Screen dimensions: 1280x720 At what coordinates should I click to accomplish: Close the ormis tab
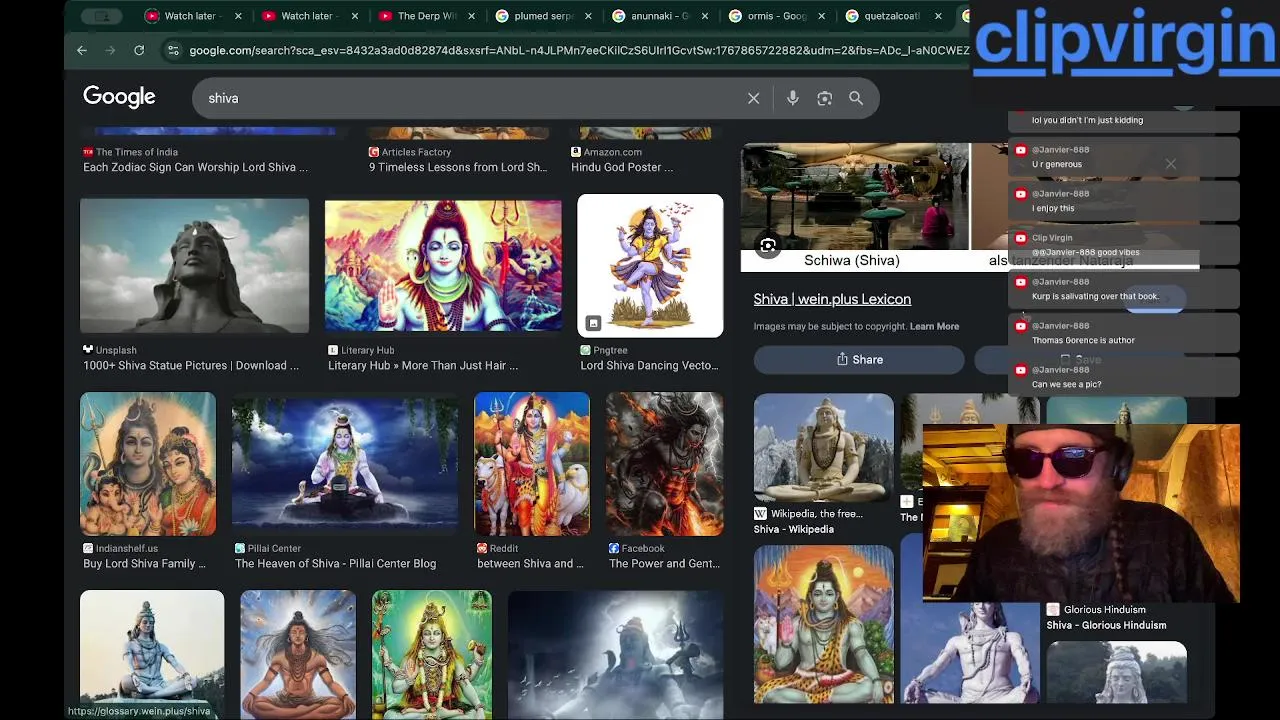(x=822, y=16)
